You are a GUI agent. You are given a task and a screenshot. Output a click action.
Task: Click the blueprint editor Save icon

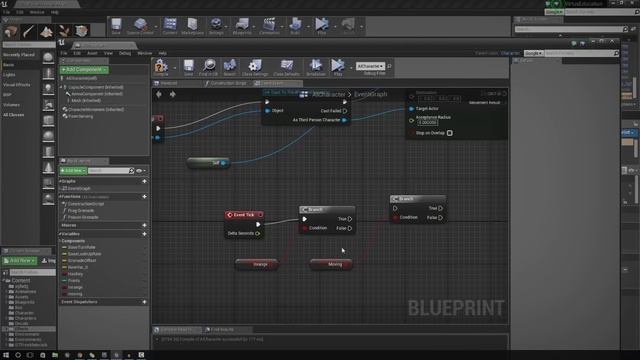pos(189,66)
